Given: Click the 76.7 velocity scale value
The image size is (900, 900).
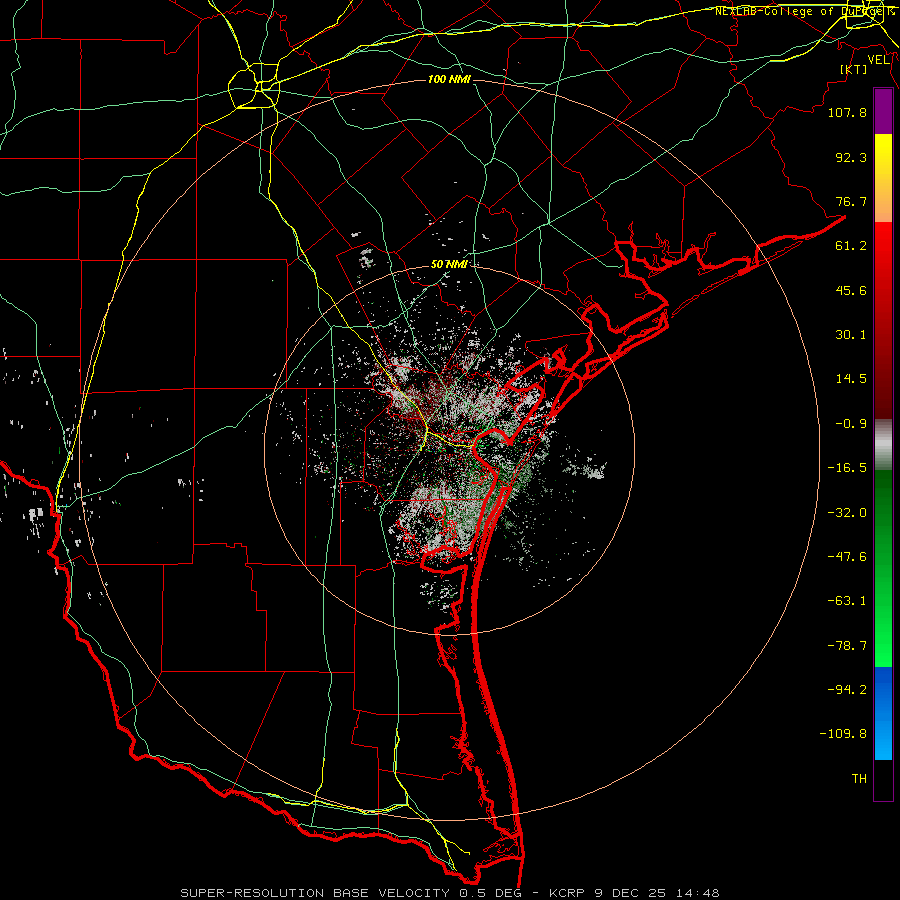Looking at the screenshot, I should pos(851,201).
